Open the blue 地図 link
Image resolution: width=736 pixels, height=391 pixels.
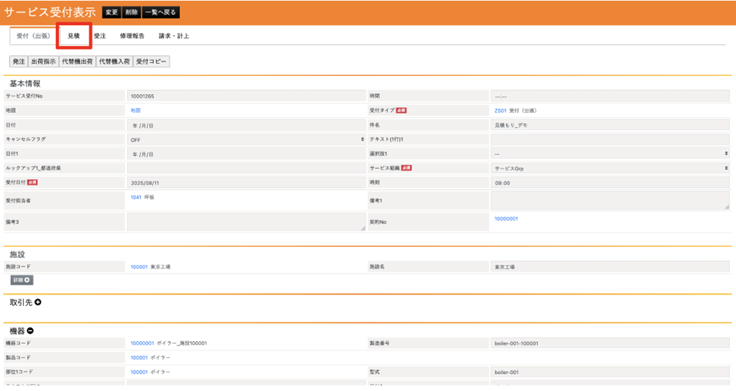pyautogui.click(x=135, y=110)
